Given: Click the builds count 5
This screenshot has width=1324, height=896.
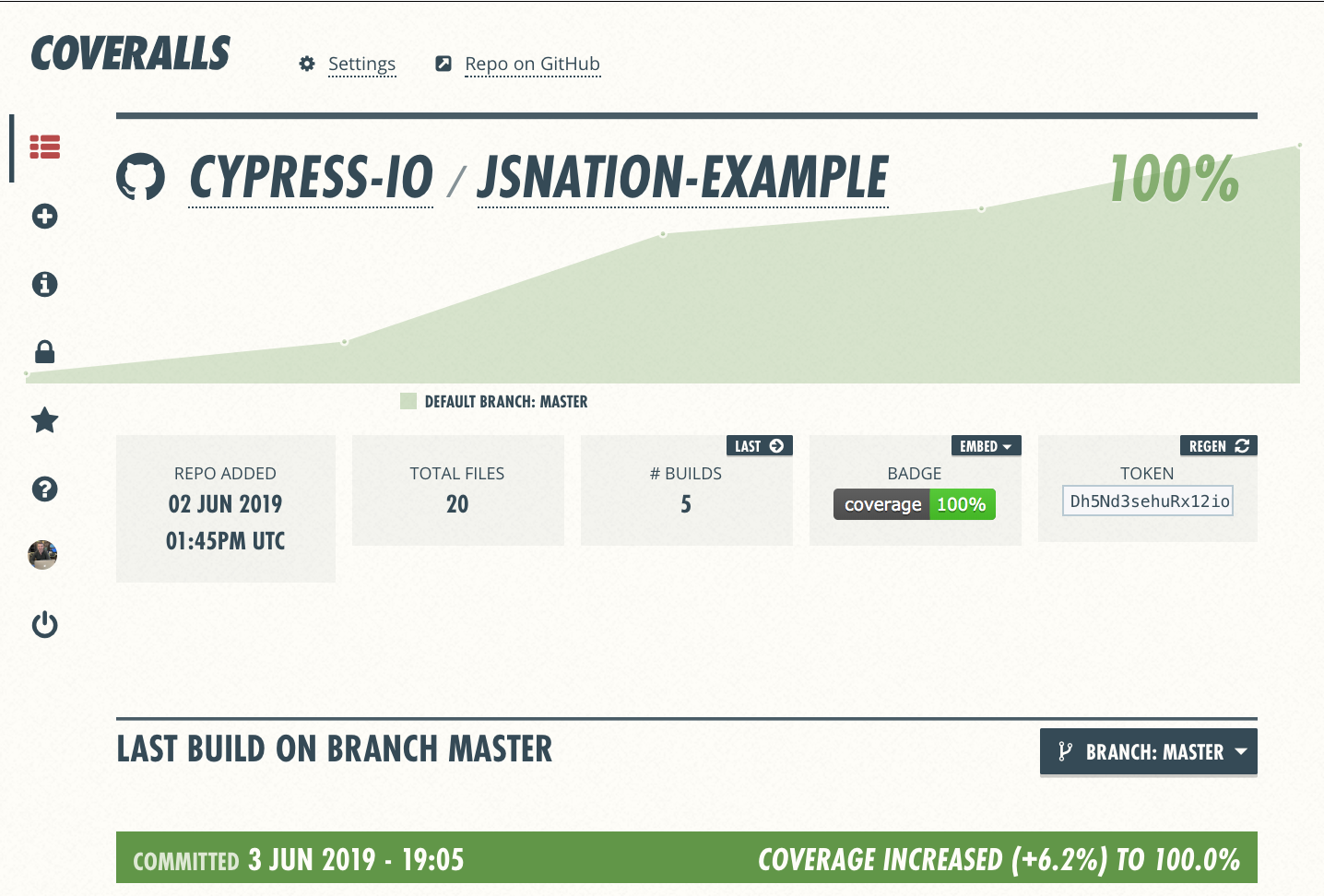Looking at the screenshot, I should pyautogui.click(x=686, y=504).
